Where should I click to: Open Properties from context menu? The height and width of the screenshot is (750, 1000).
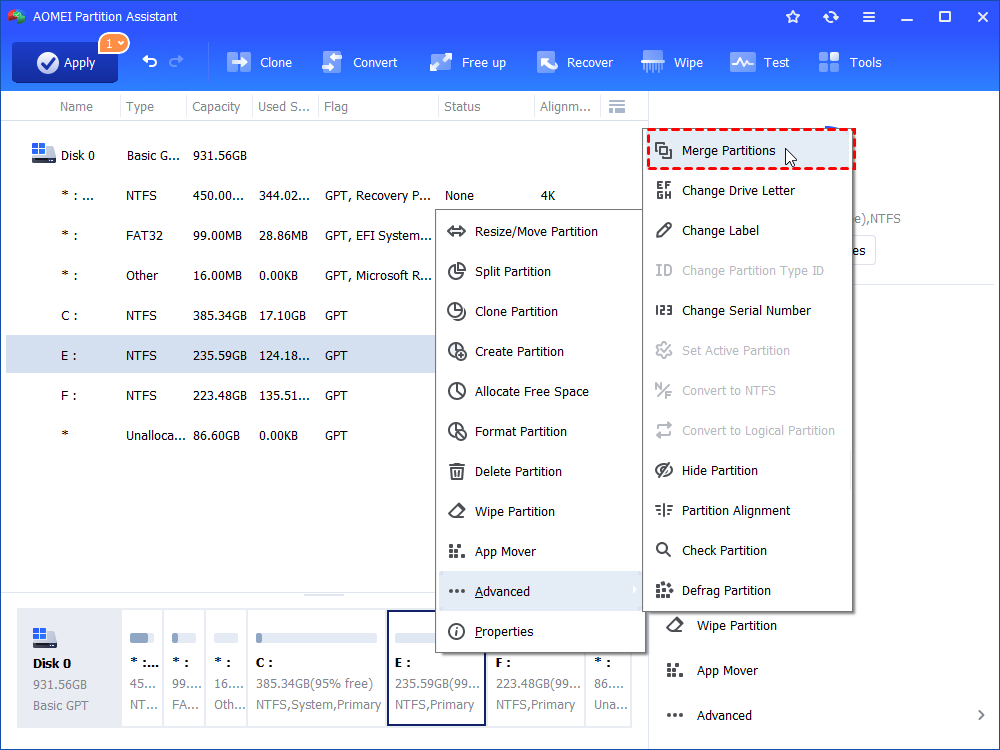[540, 631]
